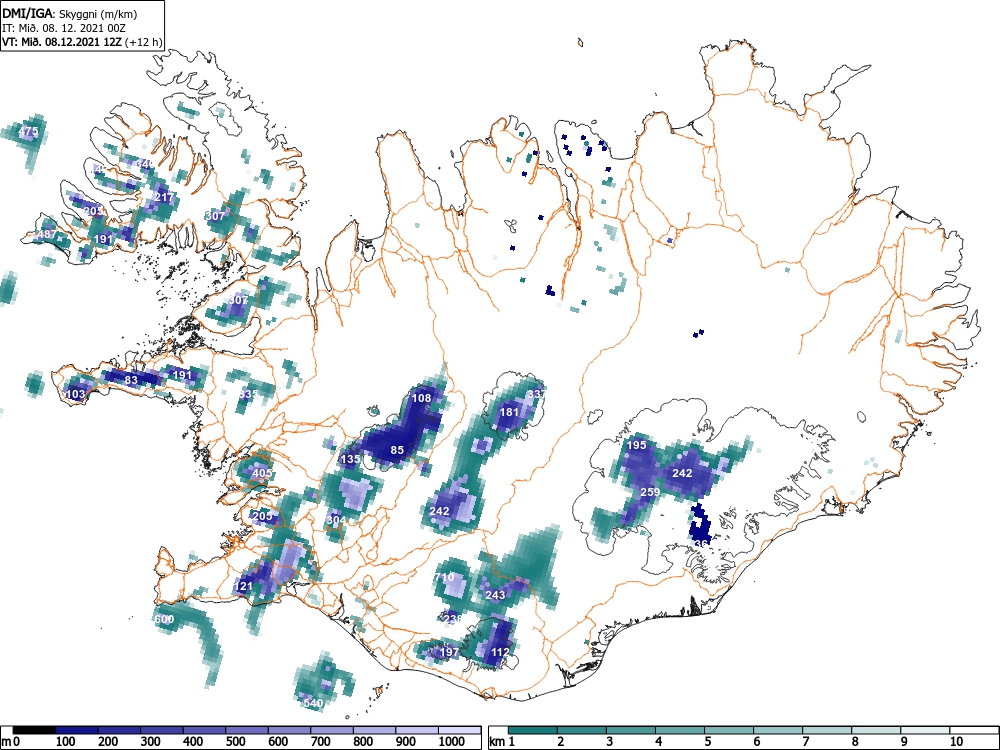Image resolution: width=1000 pixels, height=750 pixels.
Task: Click the near-white 9–10 km legend swatch
Action: click(x=925, y=730)
